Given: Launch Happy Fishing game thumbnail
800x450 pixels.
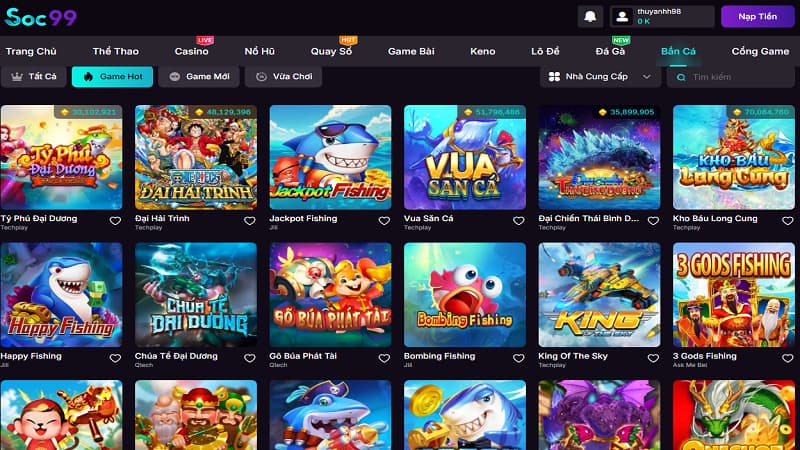Looking at the screenshot, I should (61, 295).
